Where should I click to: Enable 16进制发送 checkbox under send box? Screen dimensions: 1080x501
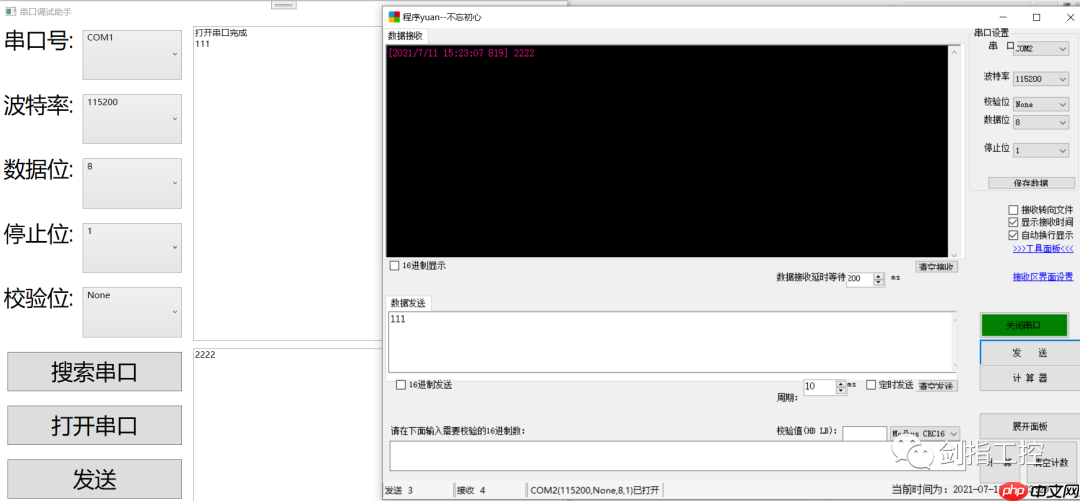click(401, 385)
